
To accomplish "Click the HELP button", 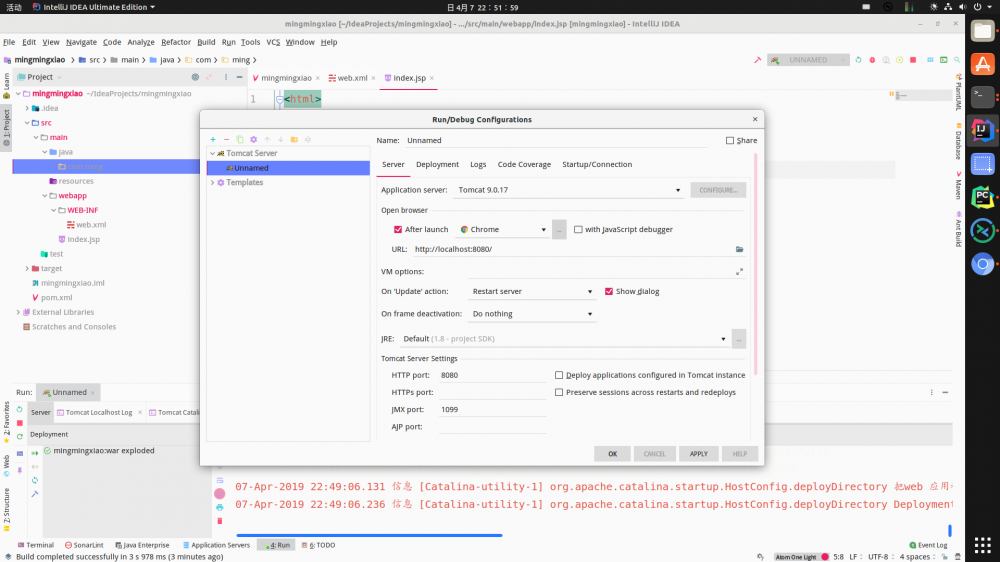I will (x=739, y=454).
